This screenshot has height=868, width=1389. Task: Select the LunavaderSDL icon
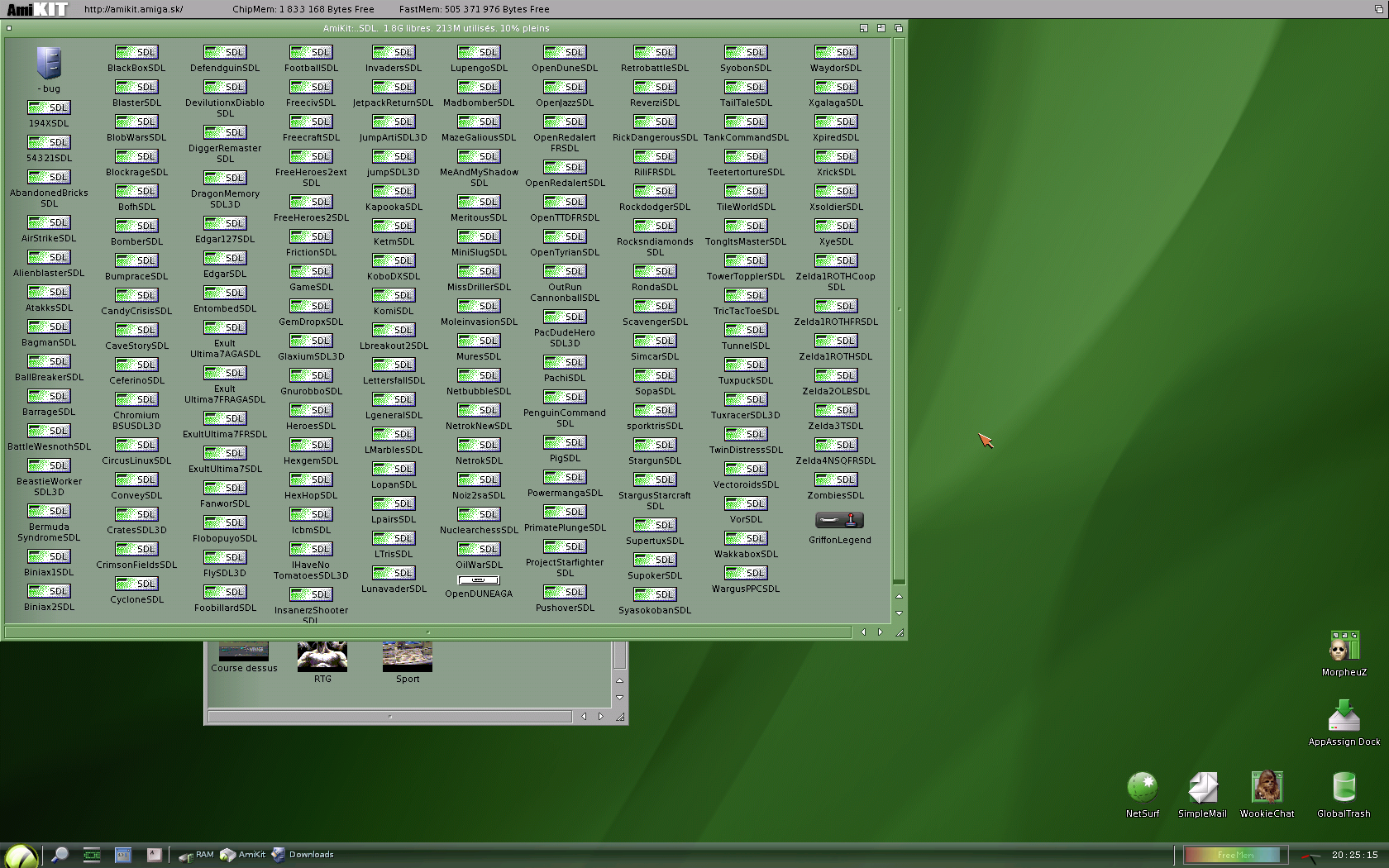pos(394,573)
